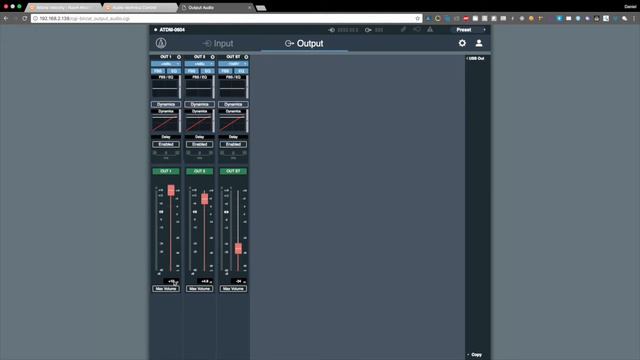Switch to the first browser tab
640x360 pixels.
(64, 7)
